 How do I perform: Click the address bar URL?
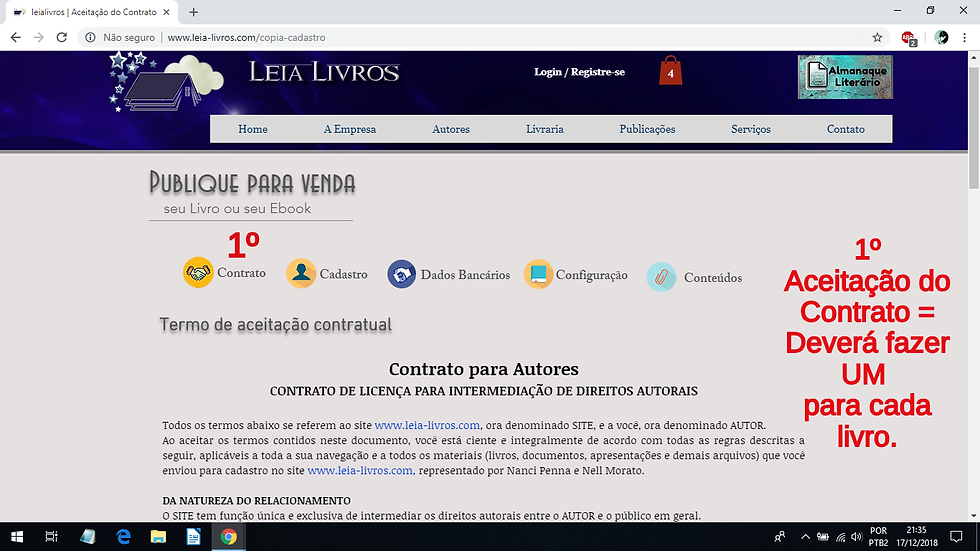246,37
